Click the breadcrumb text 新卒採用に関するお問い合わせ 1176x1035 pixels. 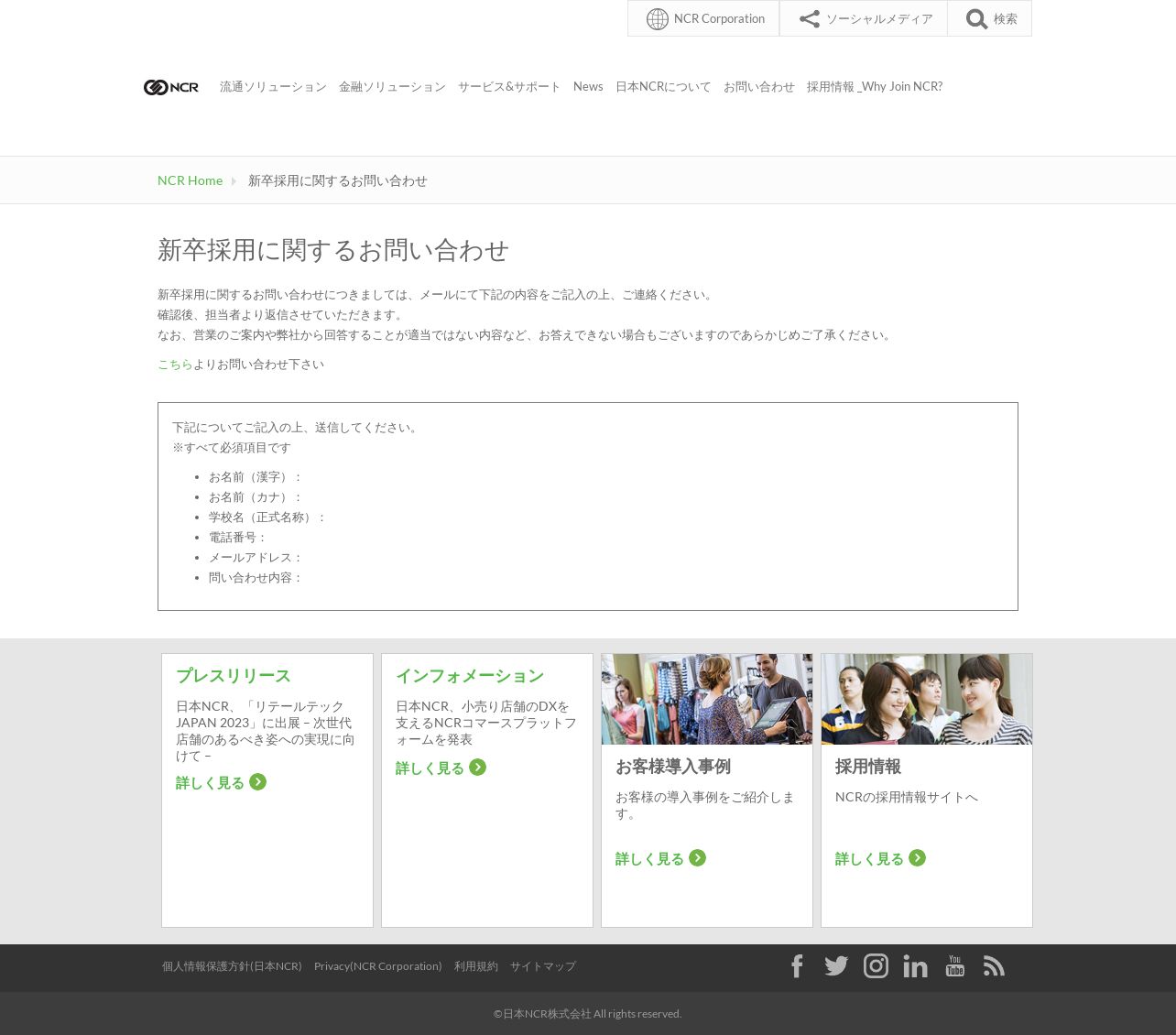338,180
